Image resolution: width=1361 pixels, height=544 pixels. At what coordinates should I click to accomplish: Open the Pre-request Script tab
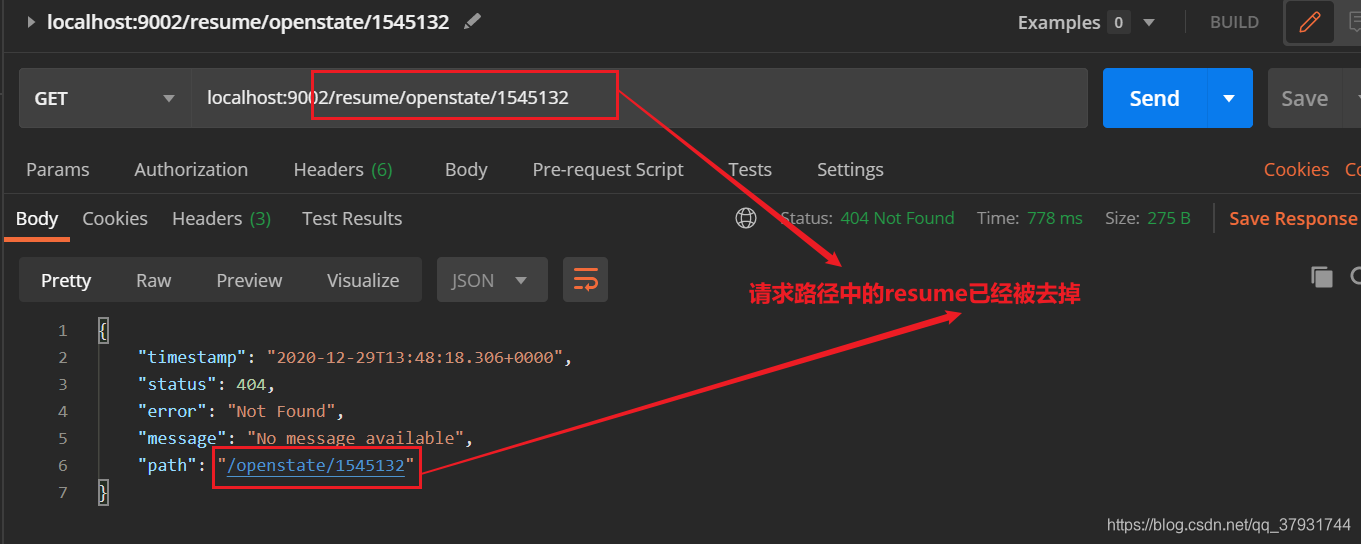(608, 170)
